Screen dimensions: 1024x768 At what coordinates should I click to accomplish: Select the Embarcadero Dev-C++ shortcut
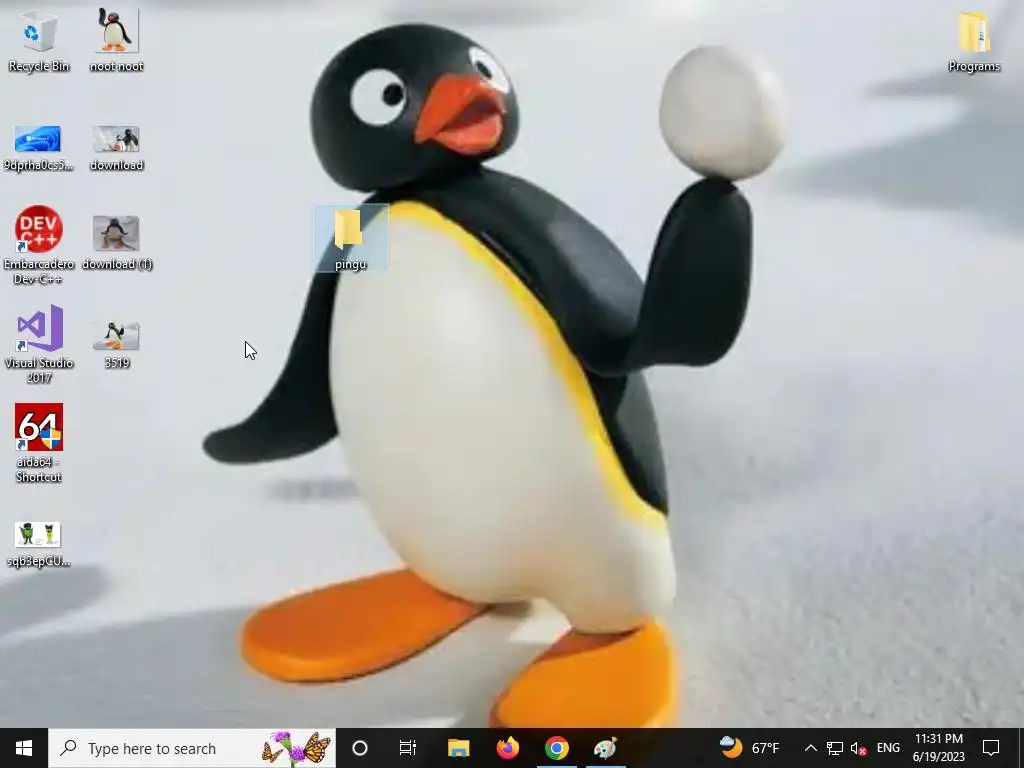pos(39,245)
